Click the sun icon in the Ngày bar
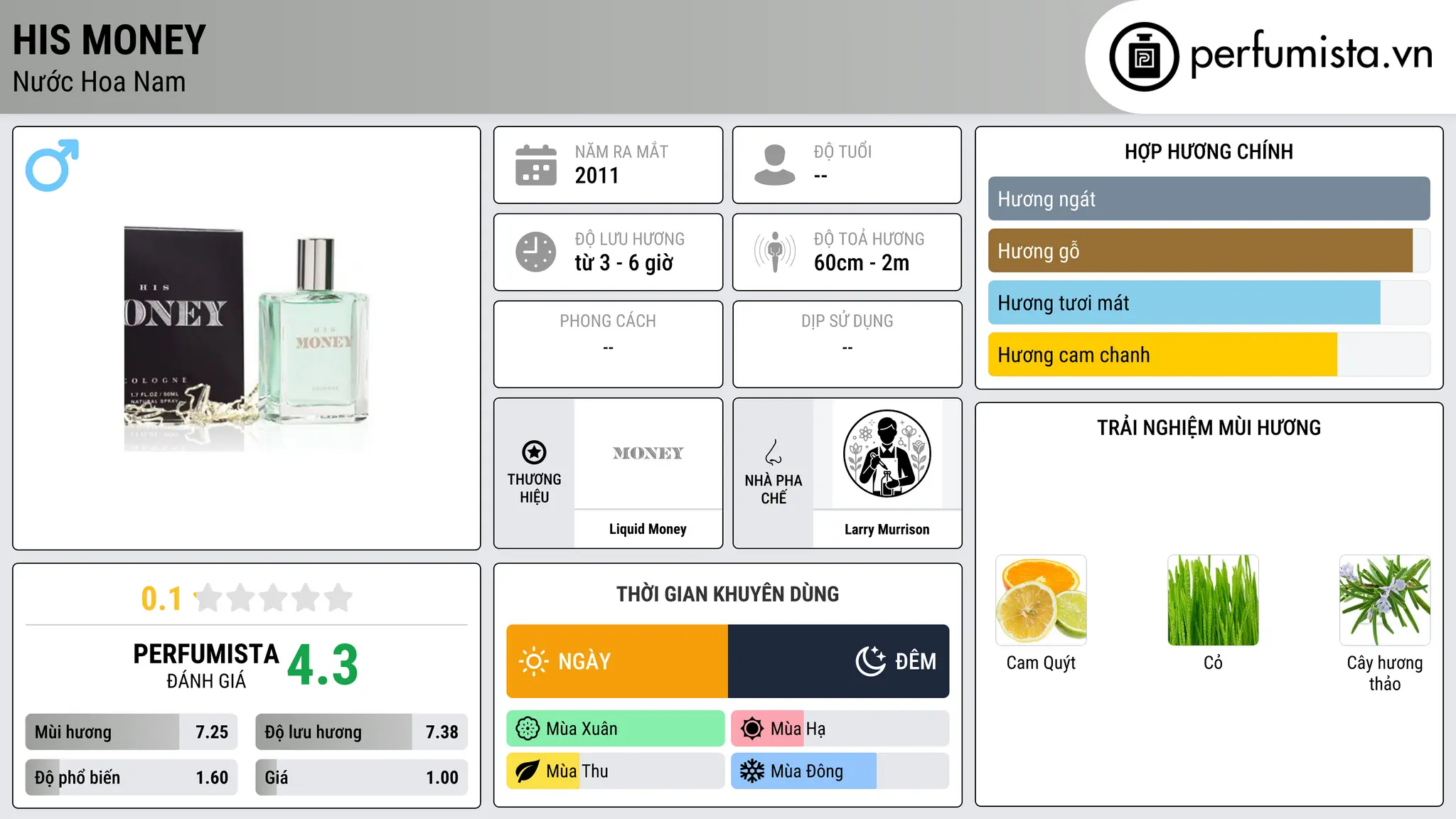The height and width of the screenshot is (819, 1456). pos(533,661)
